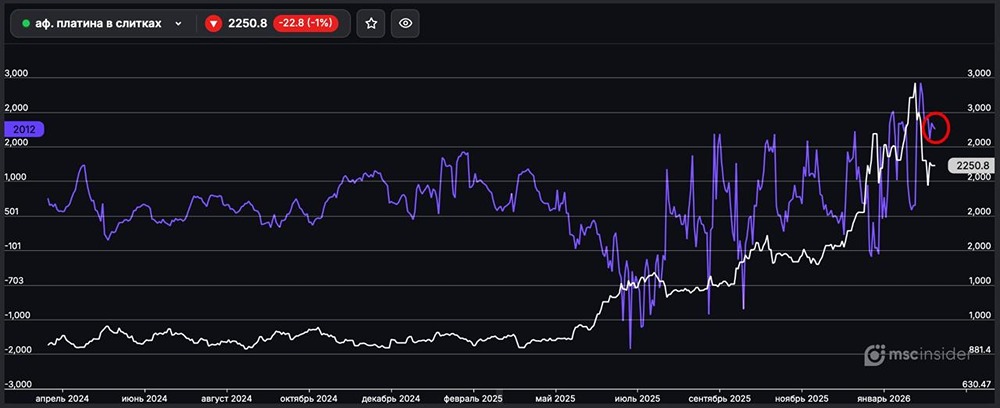Click the star favorite icon
This screenshot has width=1000, height=408.
pyautogui.click(x=371, y=24)
